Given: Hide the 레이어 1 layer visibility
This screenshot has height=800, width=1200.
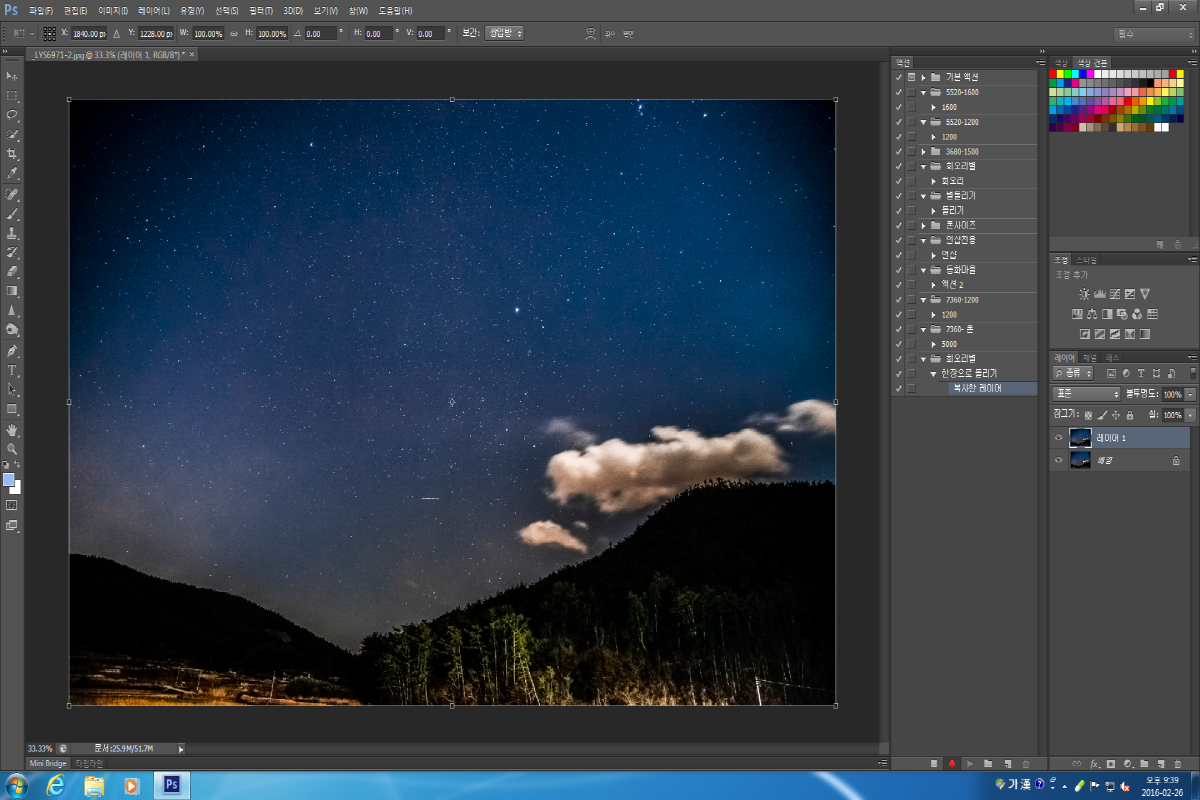Looking at the screenshot, I should pos(1058,438).
